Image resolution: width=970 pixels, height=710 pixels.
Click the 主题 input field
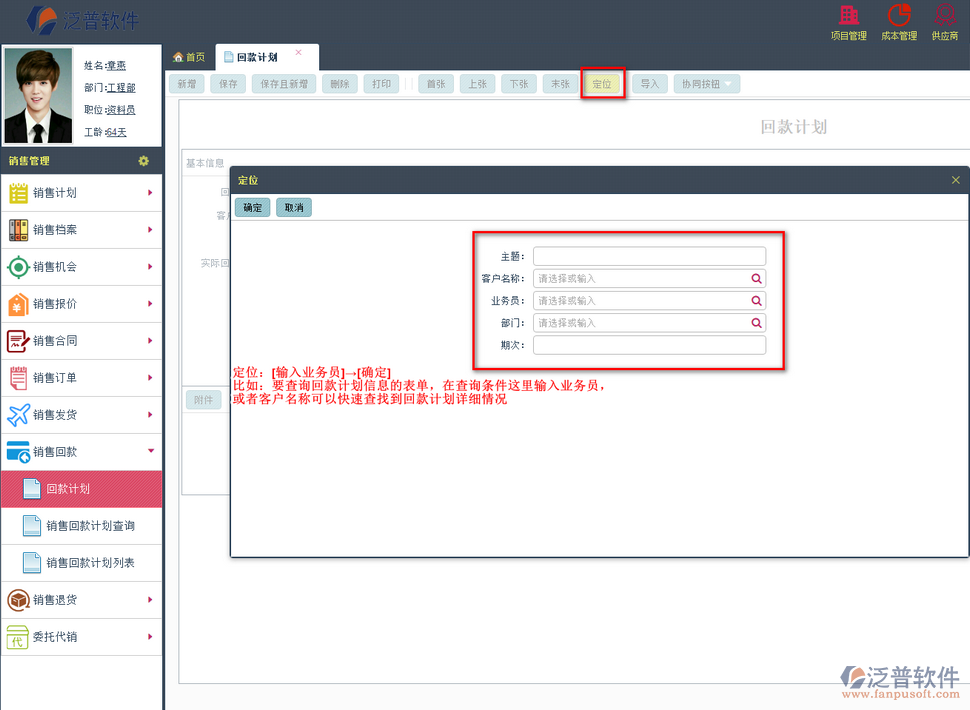click(x=650, y=257)
